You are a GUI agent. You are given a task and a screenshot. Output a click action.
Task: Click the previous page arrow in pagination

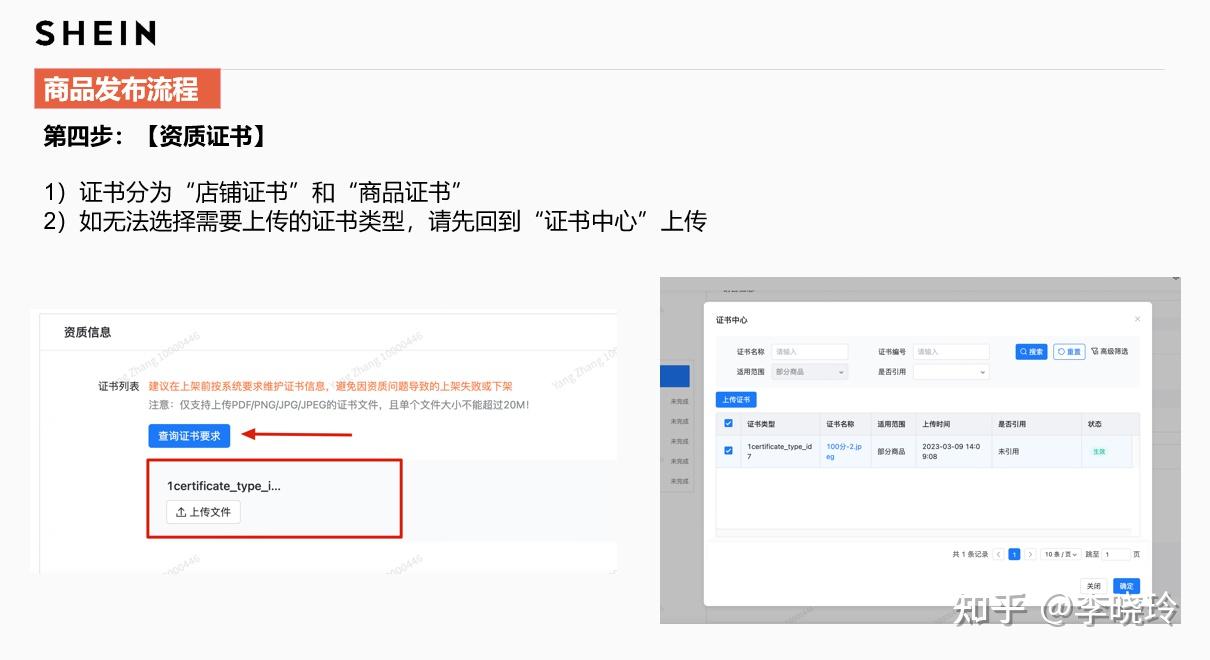coord(999,553)
